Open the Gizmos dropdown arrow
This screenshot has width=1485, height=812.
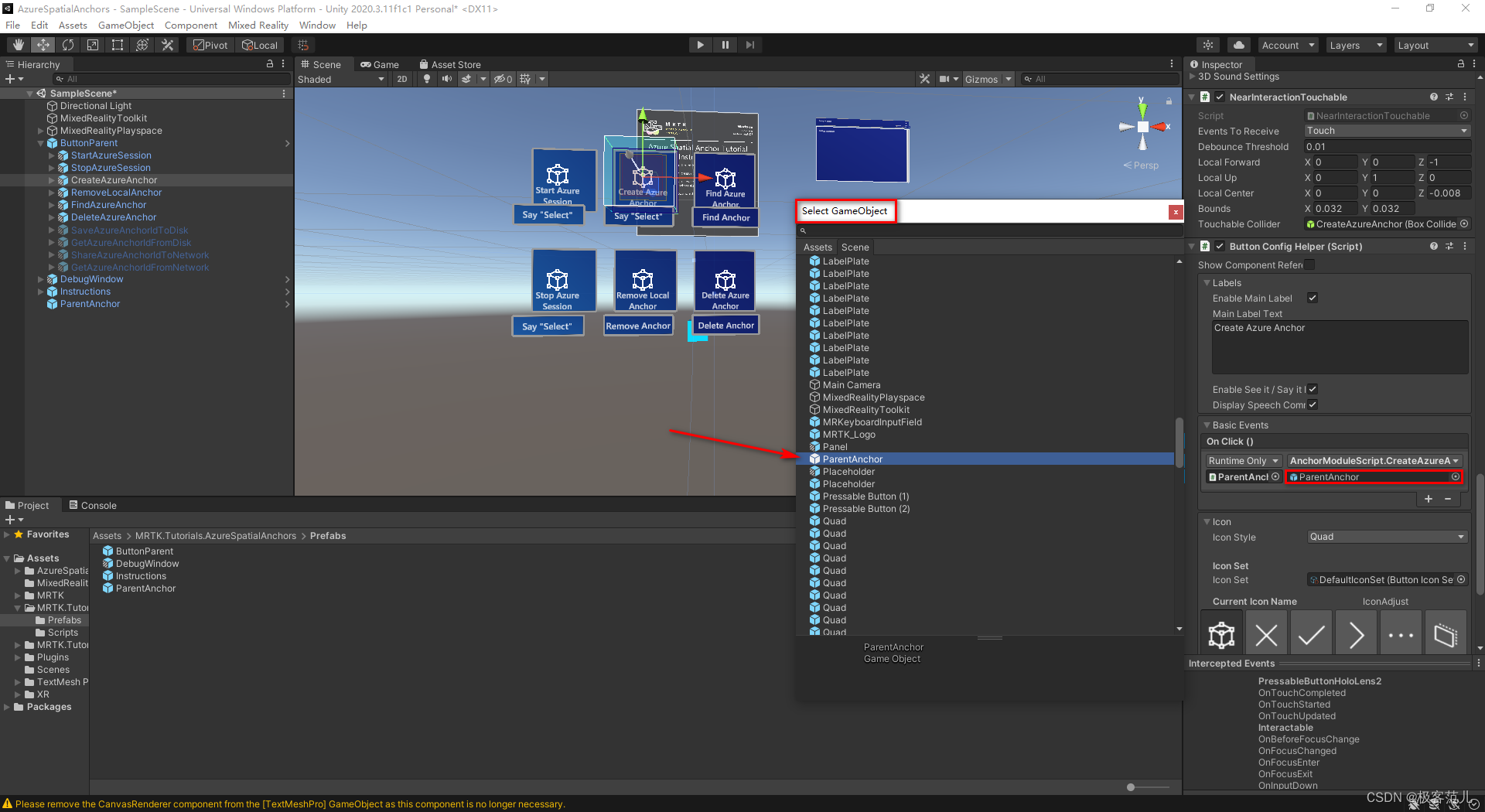pyautogui.click(x=1009, y=79)
